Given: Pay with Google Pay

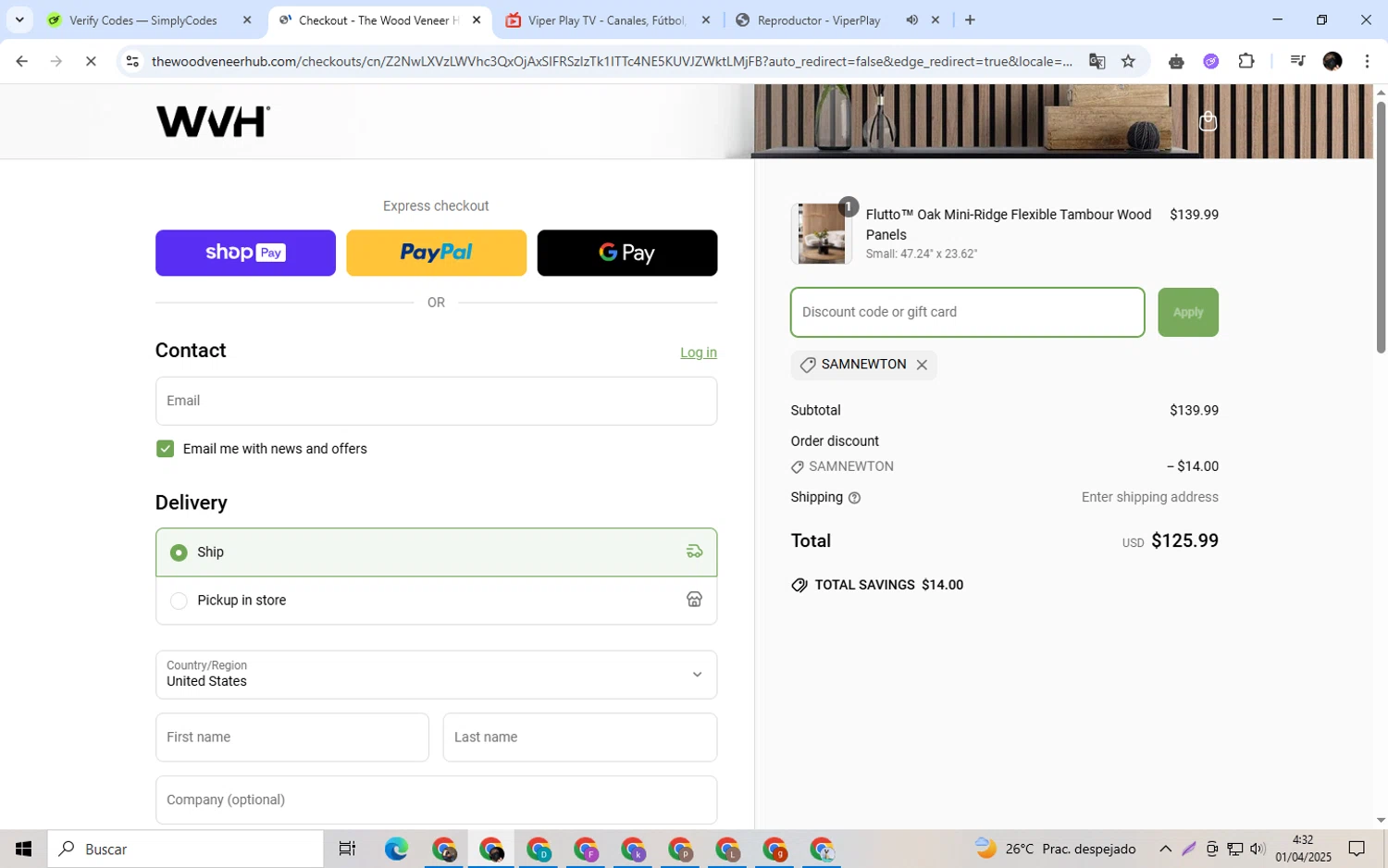Looking at the screenshot, I should (x=626, y=253).
